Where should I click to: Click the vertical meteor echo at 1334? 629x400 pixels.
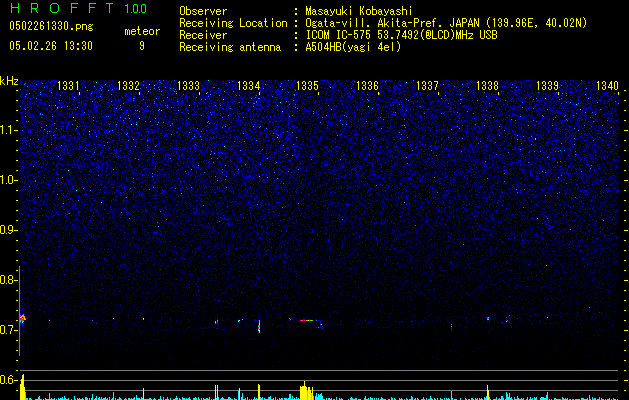coord(259,327)
